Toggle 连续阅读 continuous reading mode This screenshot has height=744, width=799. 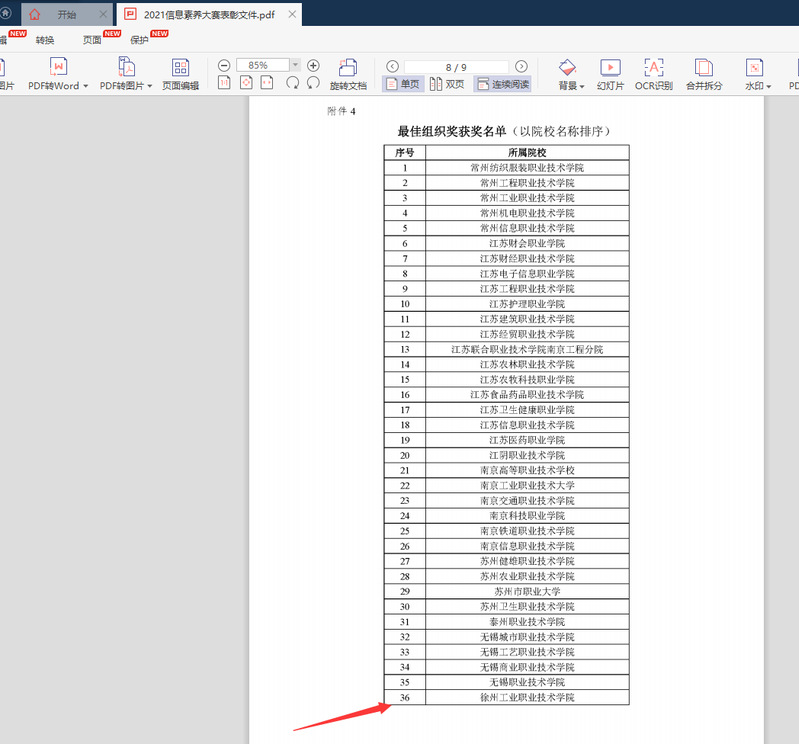(502, 85)
